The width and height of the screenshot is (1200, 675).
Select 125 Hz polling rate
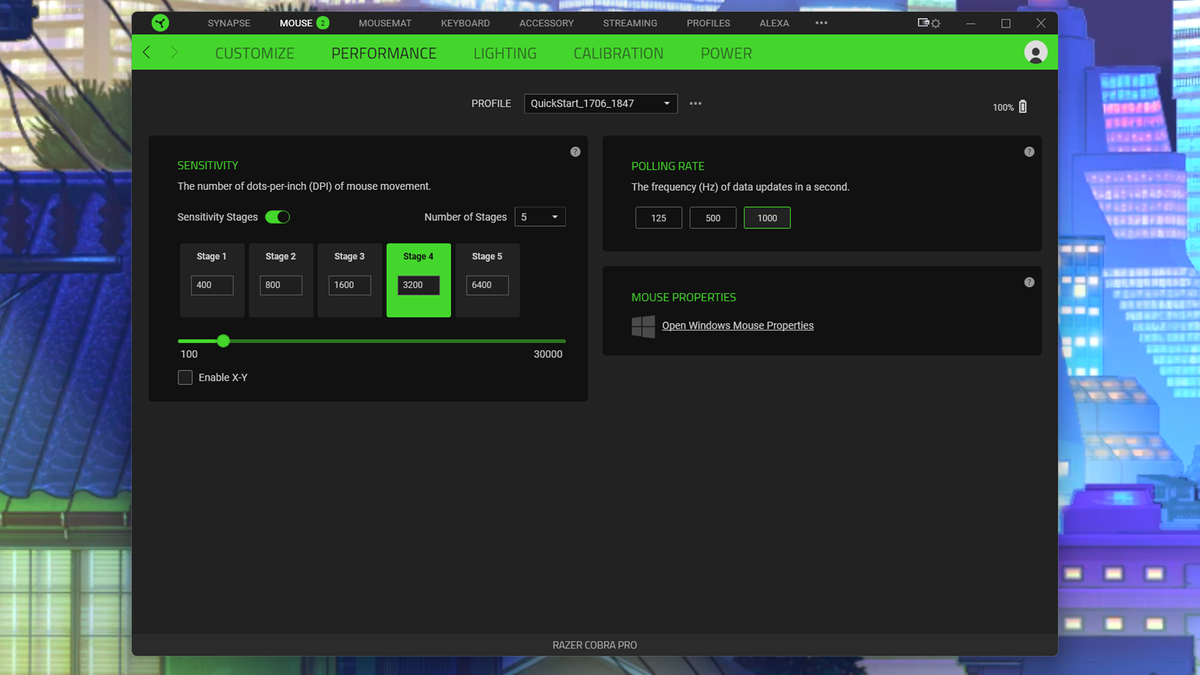click(x=658, y=218)
